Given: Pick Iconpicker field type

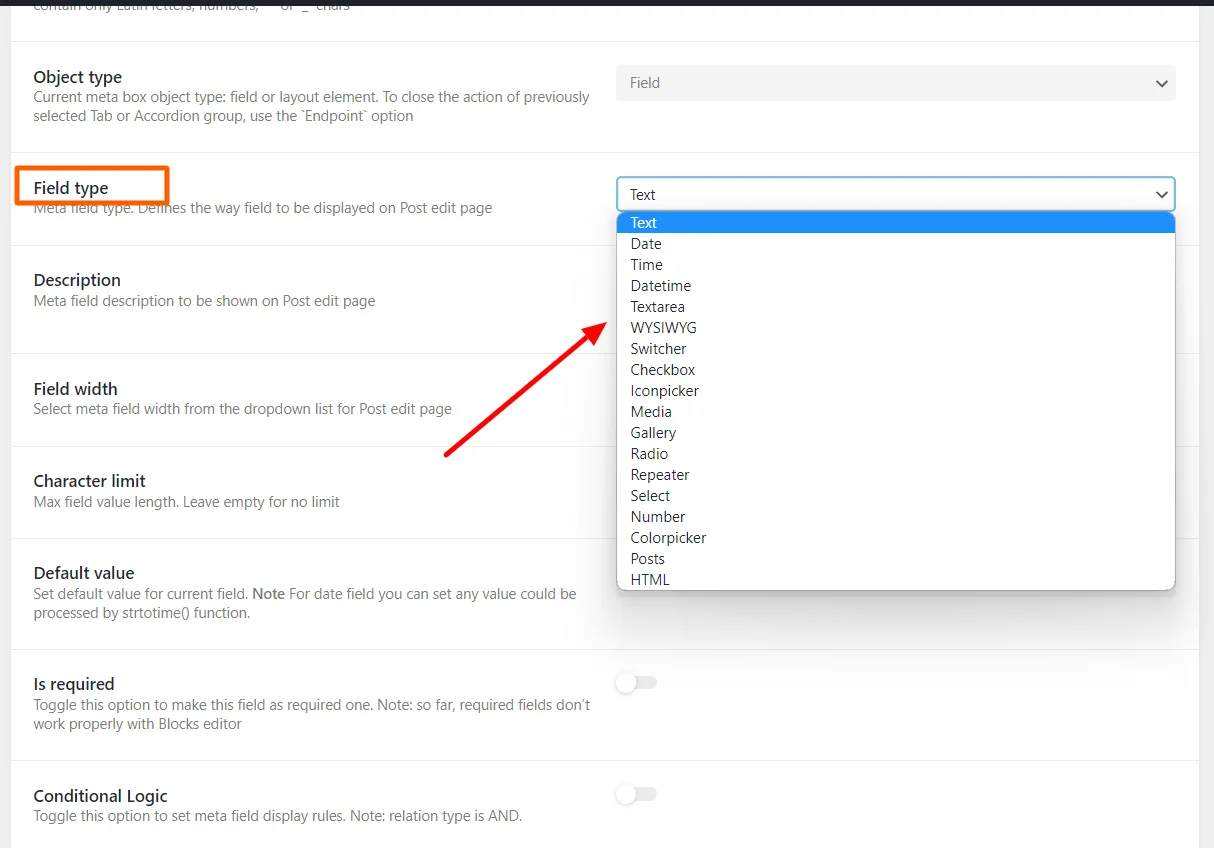Looking at the screenshot, I should [895, 391].
